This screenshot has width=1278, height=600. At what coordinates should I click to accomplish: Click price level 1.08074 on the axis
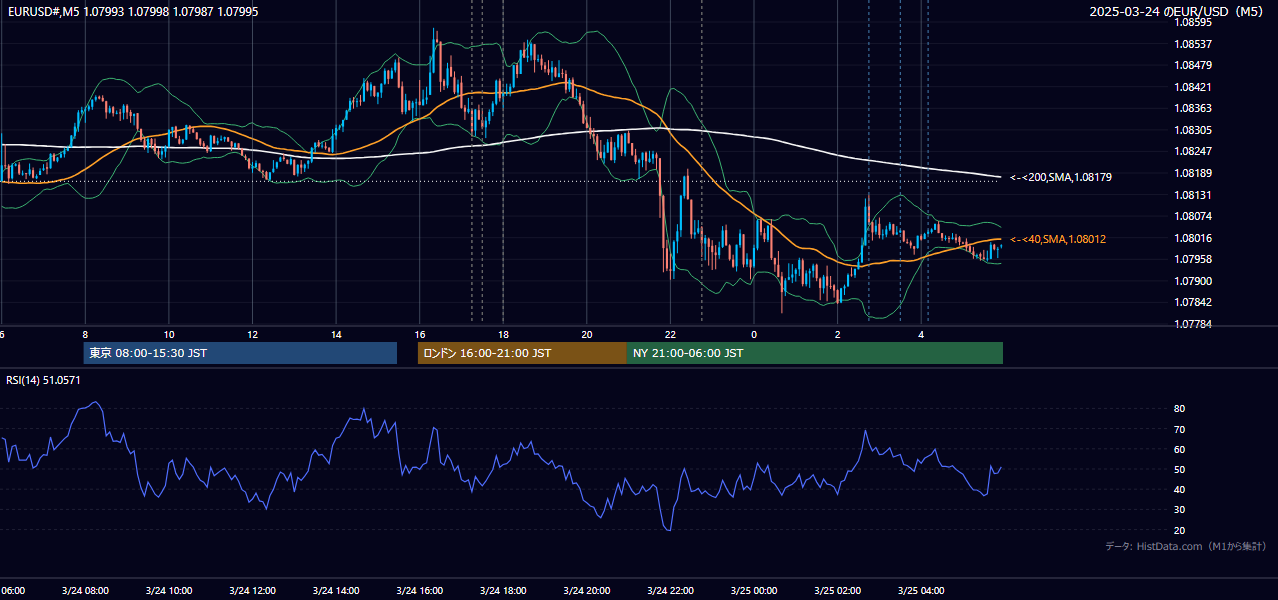pyautogui.click(x=1192, y=216)
